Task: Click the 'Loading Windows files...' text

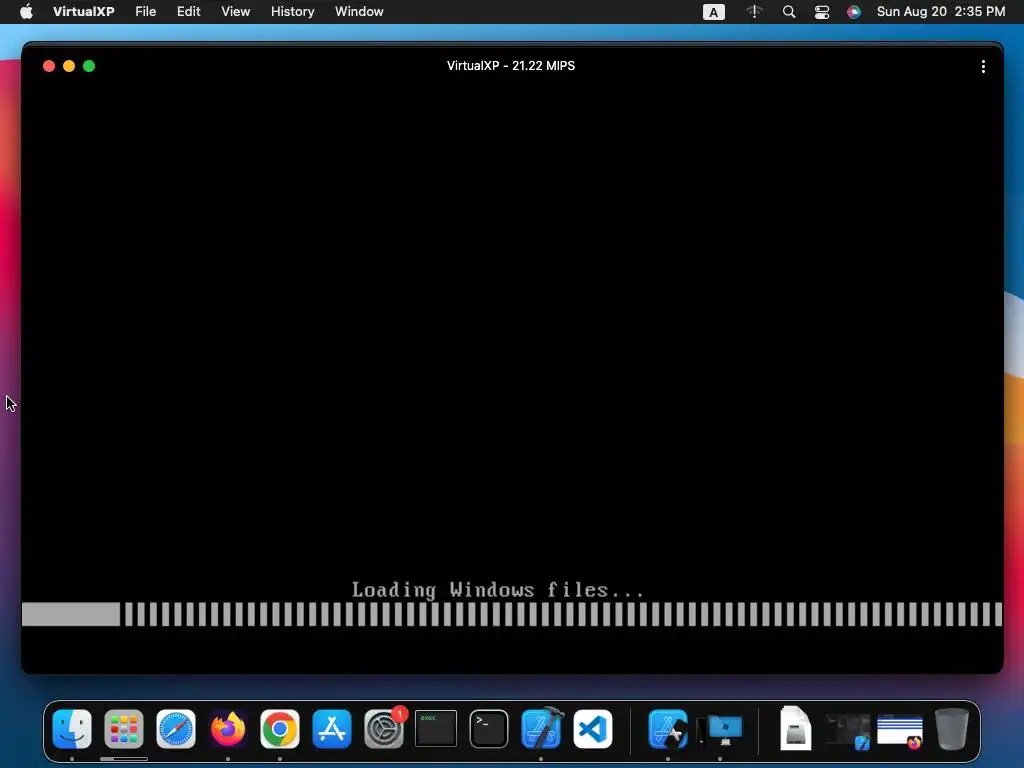Action: pos(498,590)
